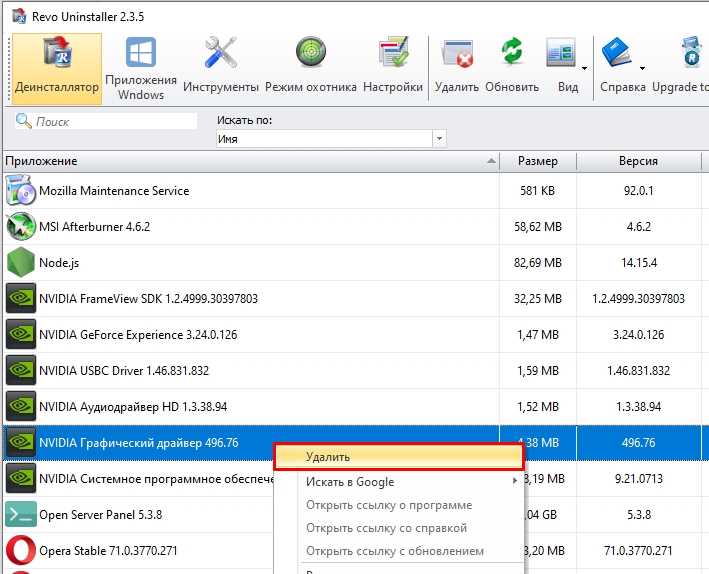The image size is (709, 574).
Task: Click version cell 9.21.0713
Action: pyautogui.click(x=638, y=479)
